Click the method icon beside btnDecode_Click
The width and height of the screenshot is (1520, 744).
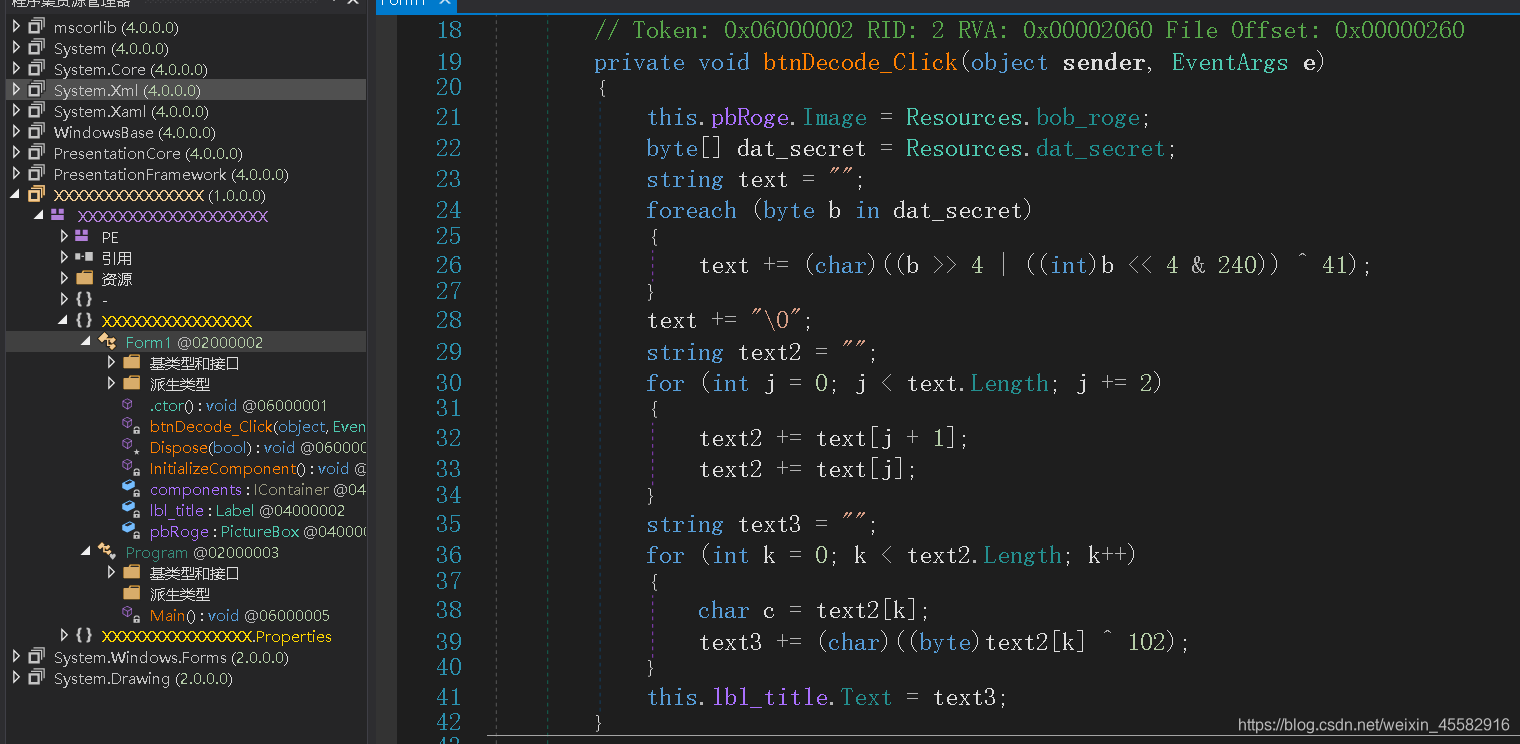point(130,426)
